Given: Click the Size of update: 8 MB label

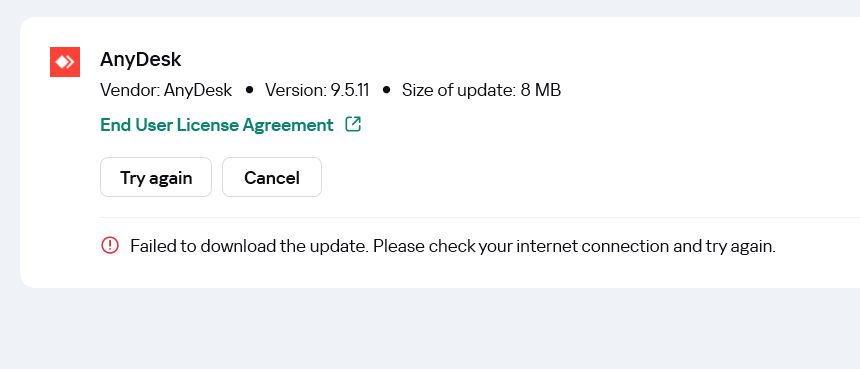Looking at the screenshot, I should coord(481,90).
